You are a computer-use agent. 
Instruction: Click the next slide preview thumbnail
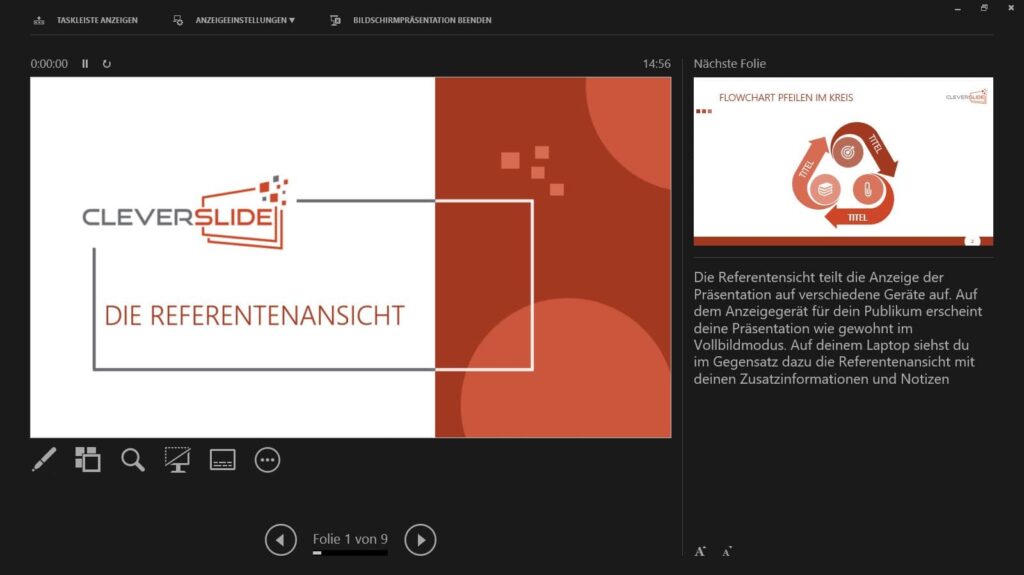coord(843,161)
